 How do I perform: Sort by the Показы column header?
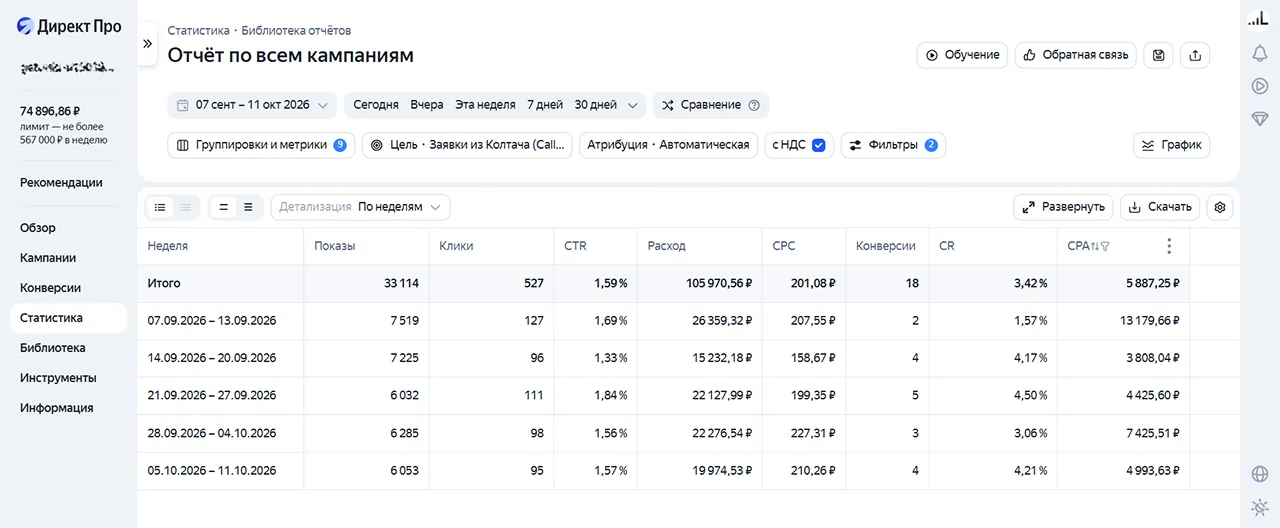pyautogui.click(x=335, y=246)
